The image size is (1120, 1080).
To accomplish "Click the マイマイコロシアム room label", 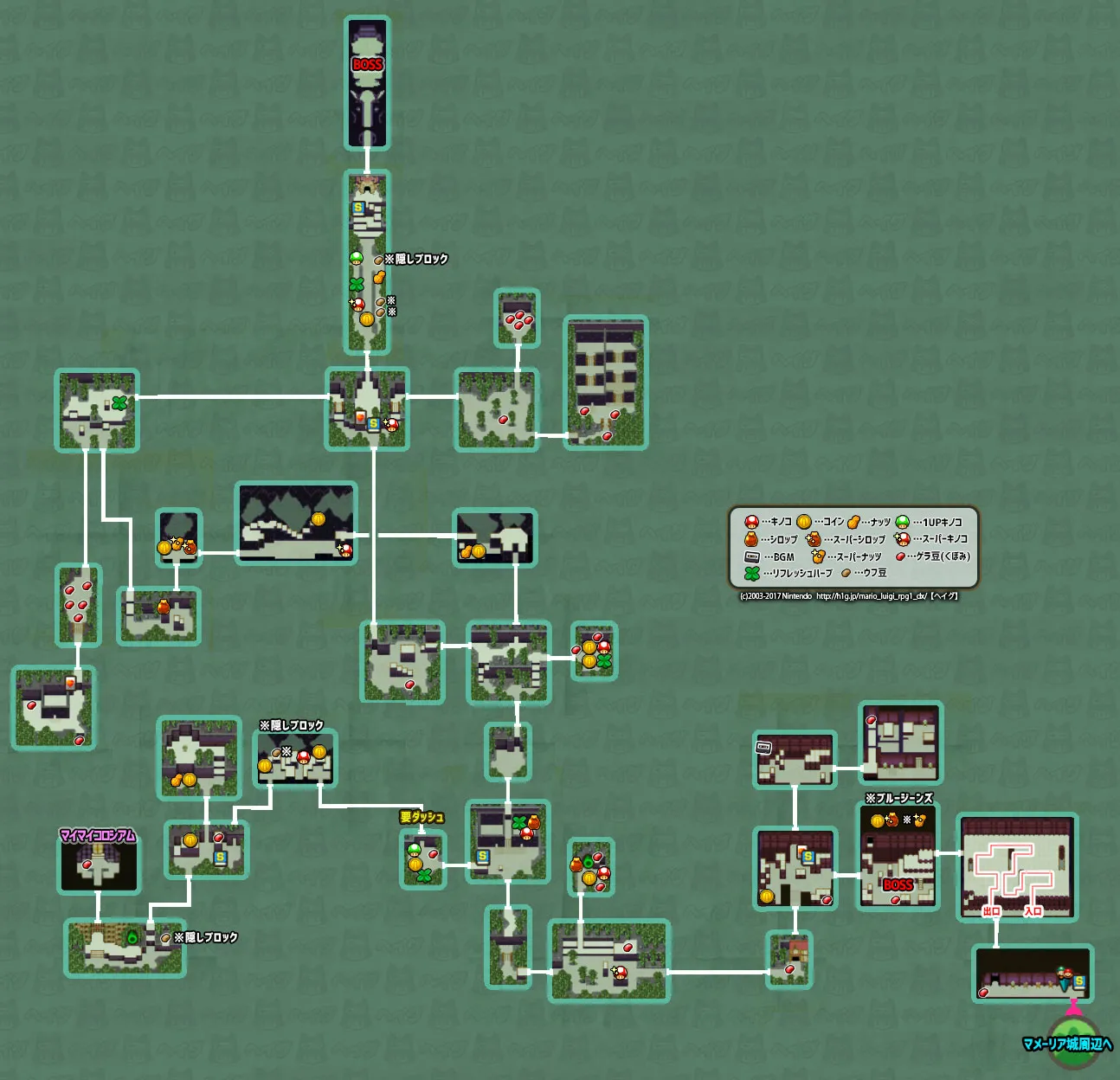I will 98,835.
